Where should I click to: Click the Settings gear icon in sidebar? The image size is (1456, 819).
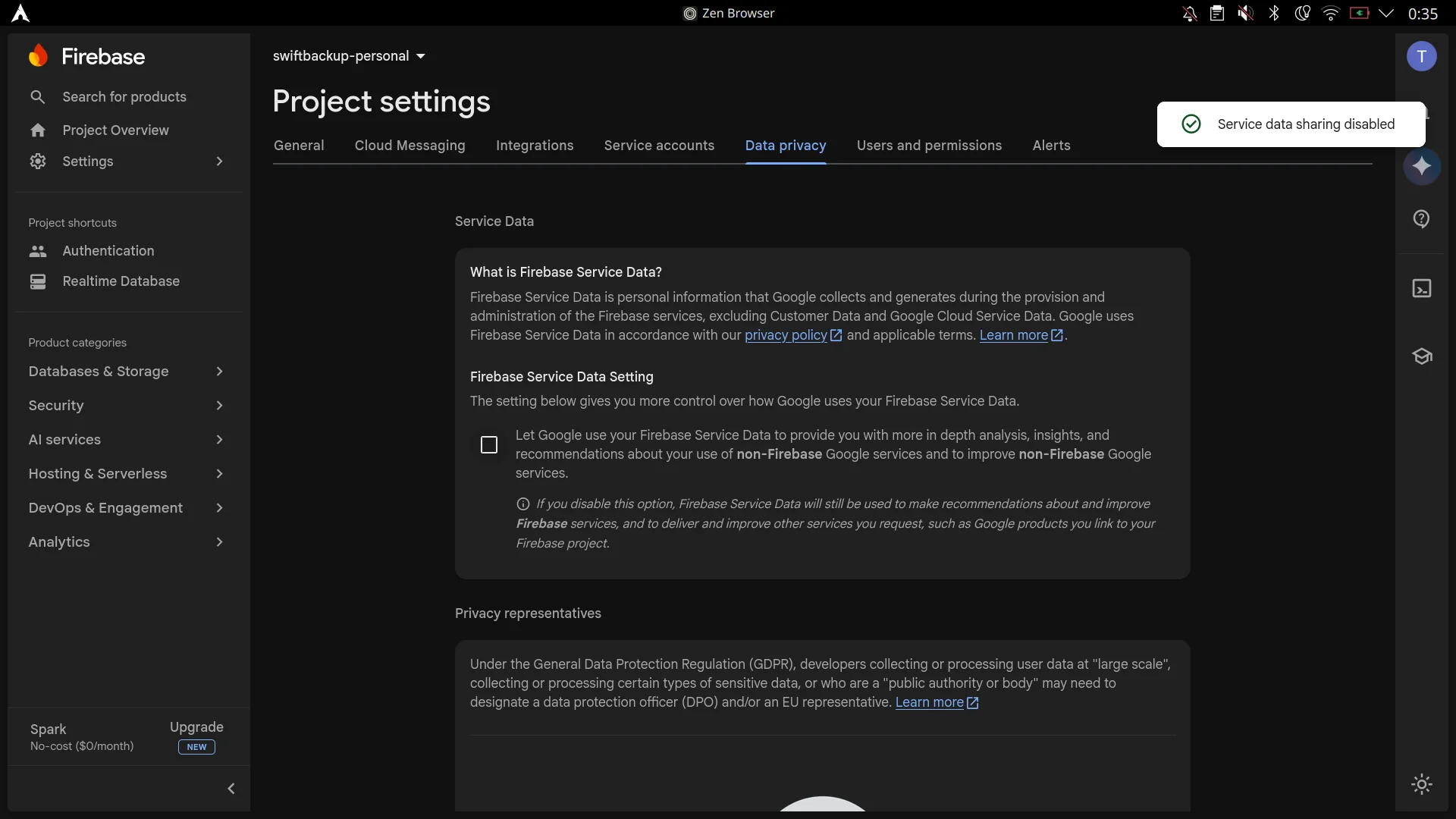pyautogui.click(x=38, y=162)
